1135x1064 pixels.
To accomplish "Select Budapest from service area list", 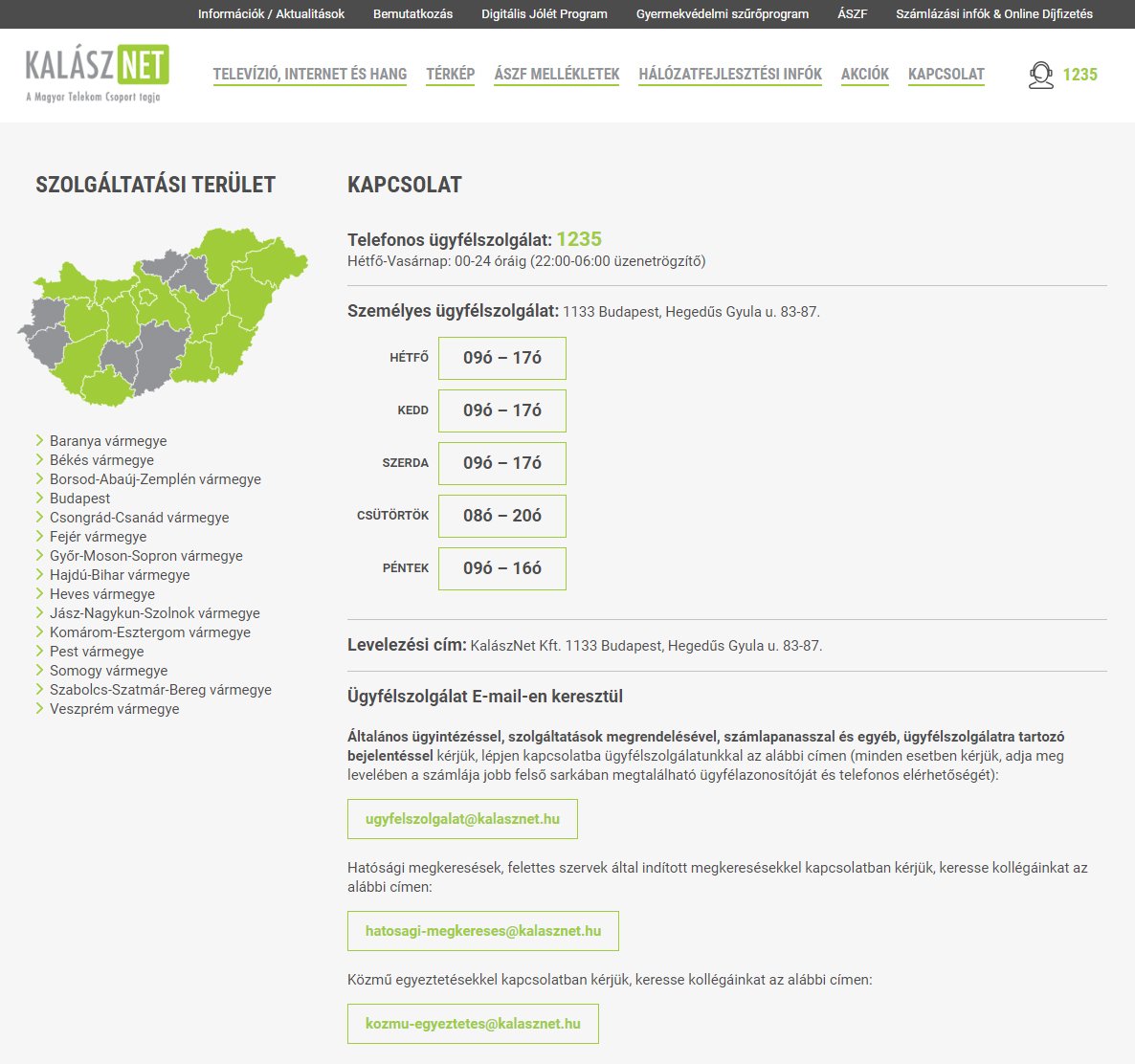I will [x=79, y=499].
